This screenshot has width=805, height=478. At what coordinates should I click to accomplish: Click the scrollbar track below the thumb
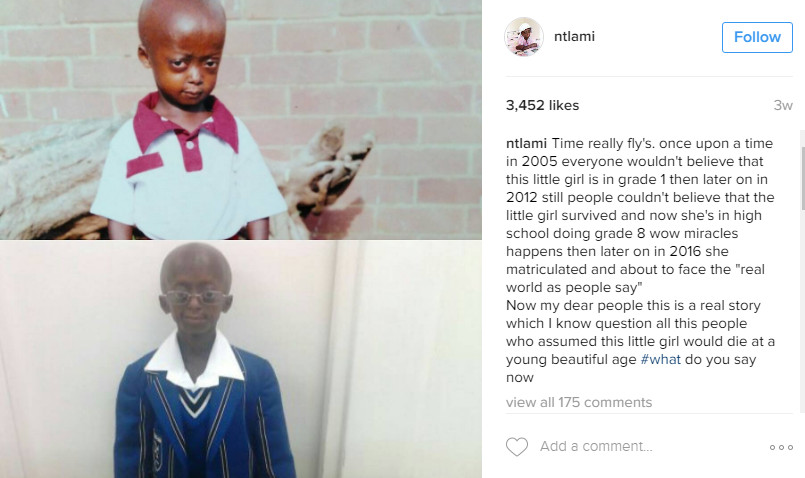click(x=802, y=308)
